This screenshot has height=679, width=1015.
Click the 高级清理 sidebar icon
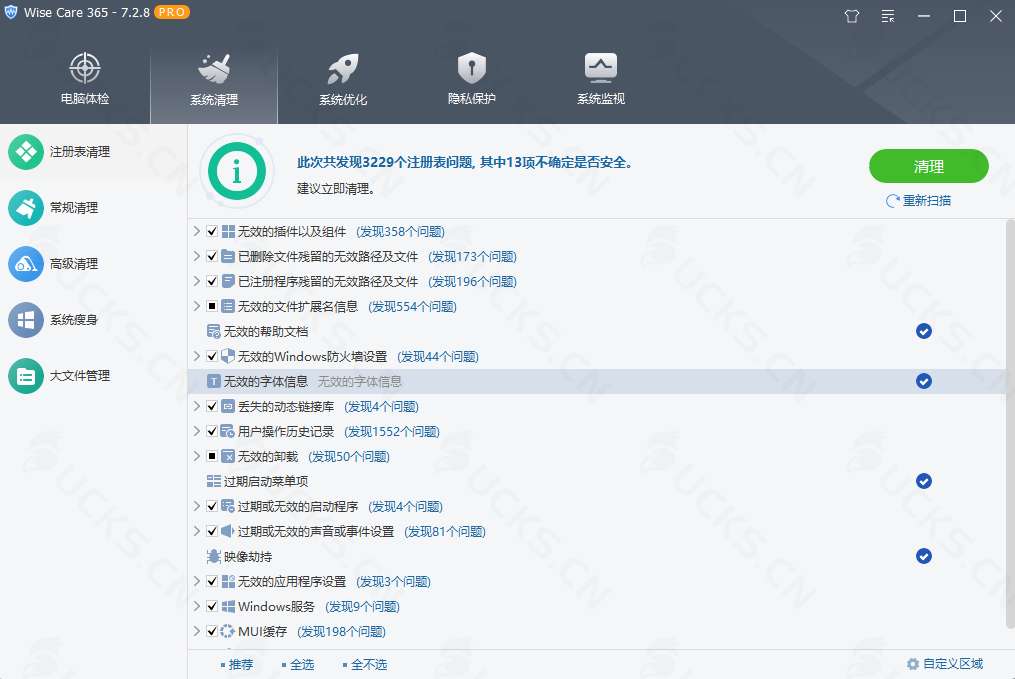pyautogui.click(x=26, y=264)
